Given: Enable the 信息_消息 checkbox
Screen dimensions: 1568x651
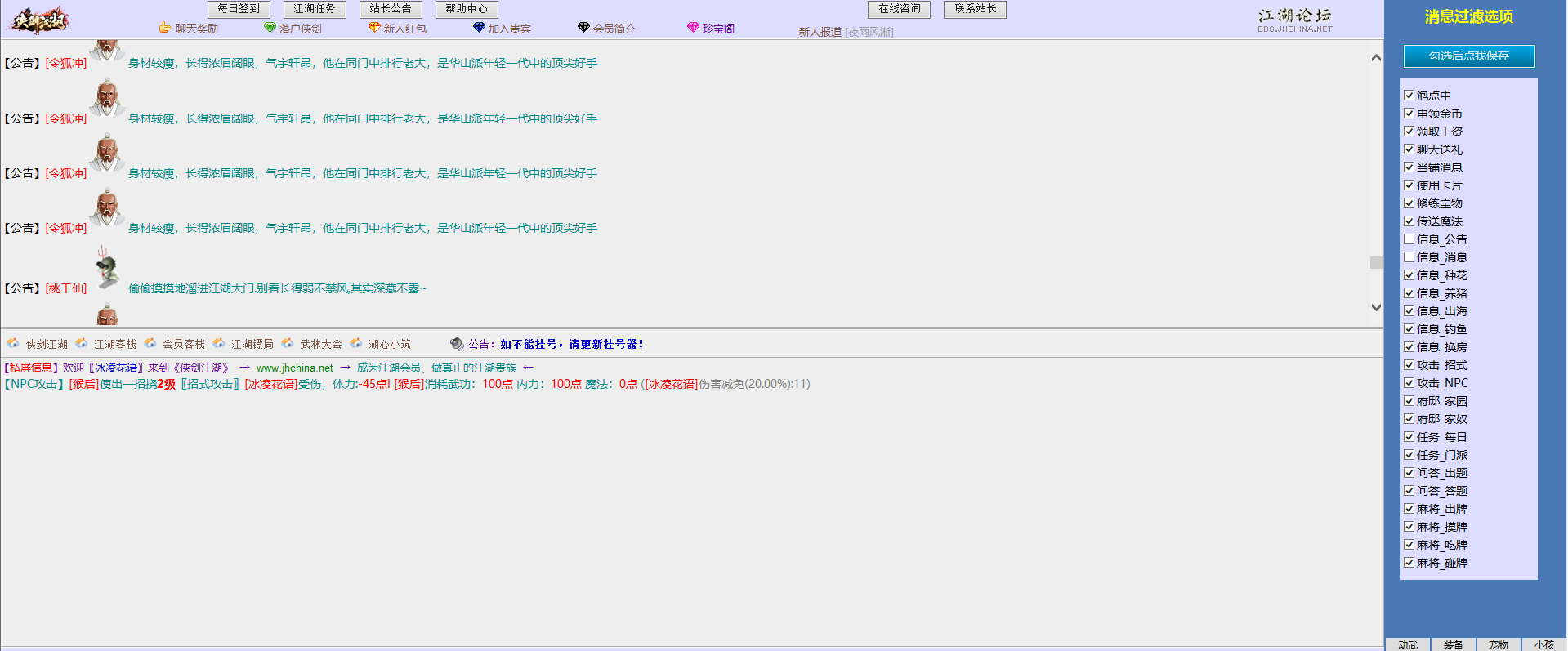Looking at the screenshot, I should point(1409,257).
